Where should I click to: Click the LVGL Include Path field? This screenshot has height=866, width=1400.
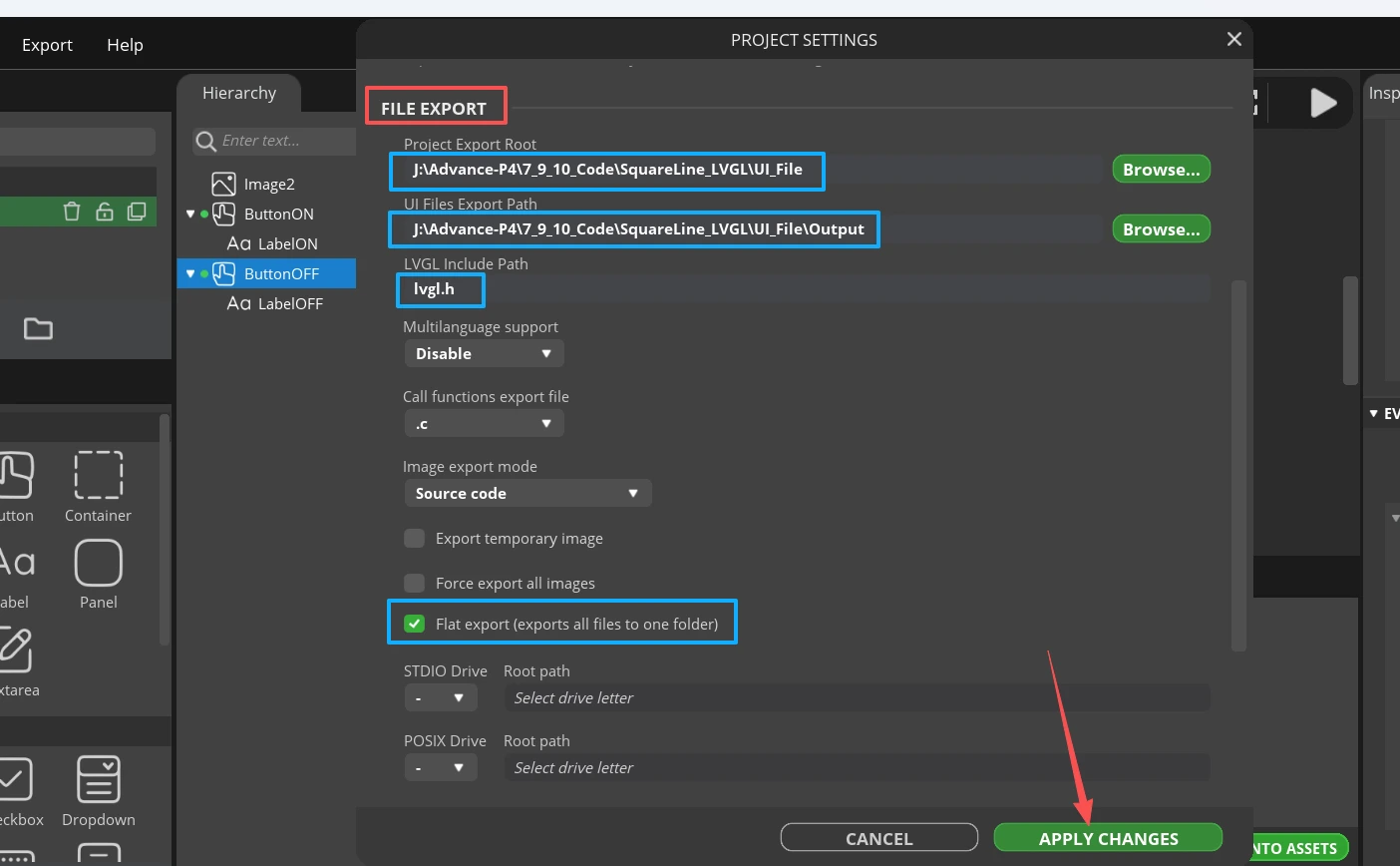coord(803,289)
